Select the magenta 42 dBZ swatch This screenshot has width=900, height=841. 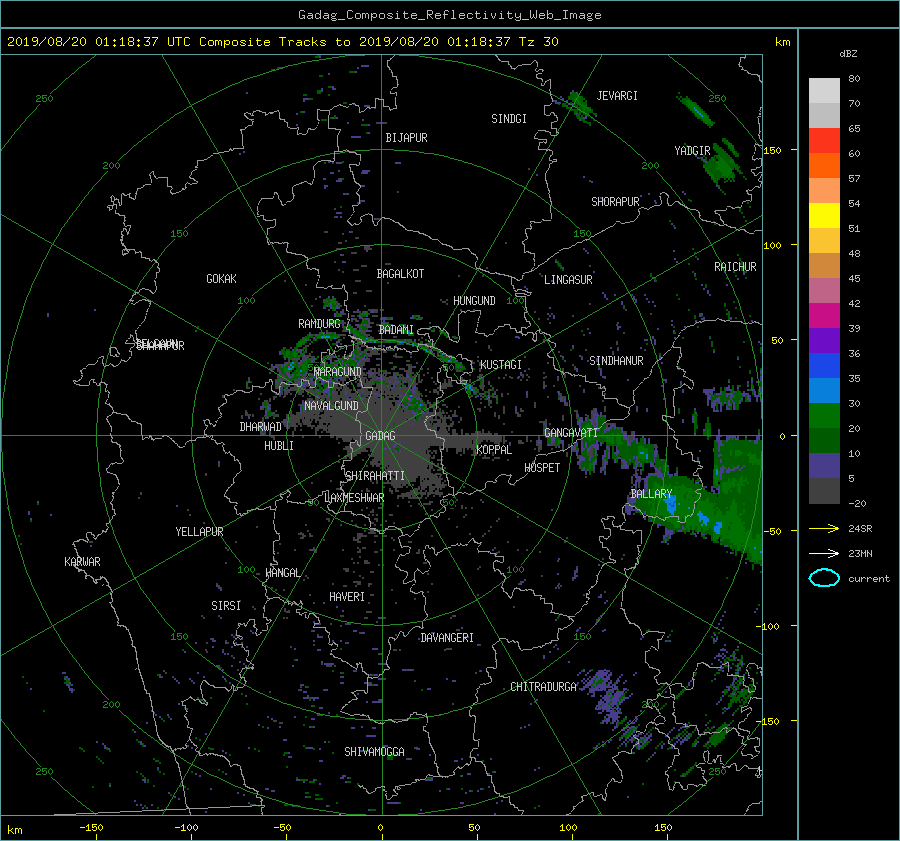[x=824, y=315]
